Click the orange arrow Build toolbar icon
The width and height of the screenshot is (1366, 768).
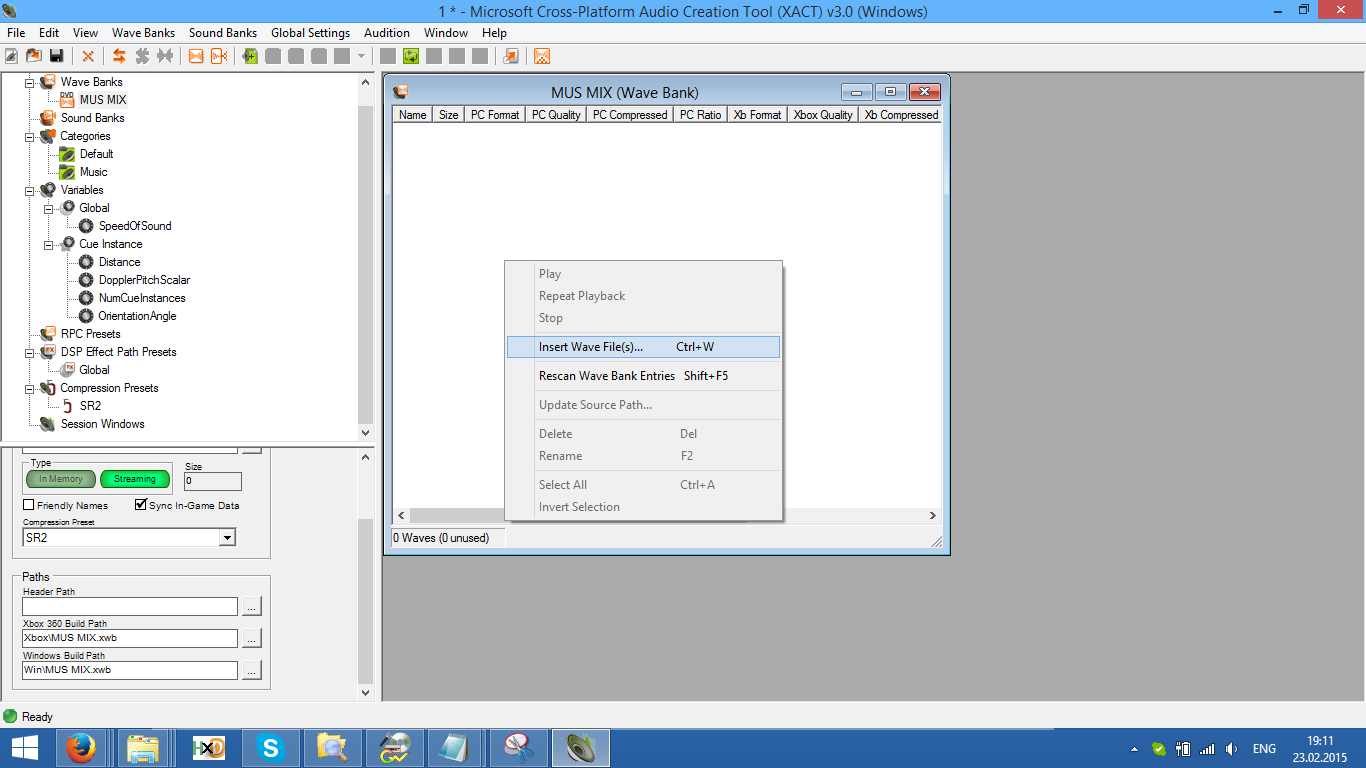coord(511,56)
